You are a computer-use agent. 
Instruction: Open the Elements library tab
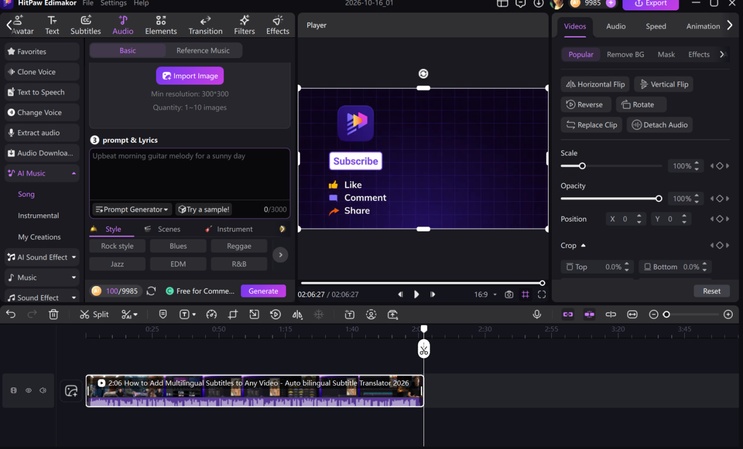(161, 25)
